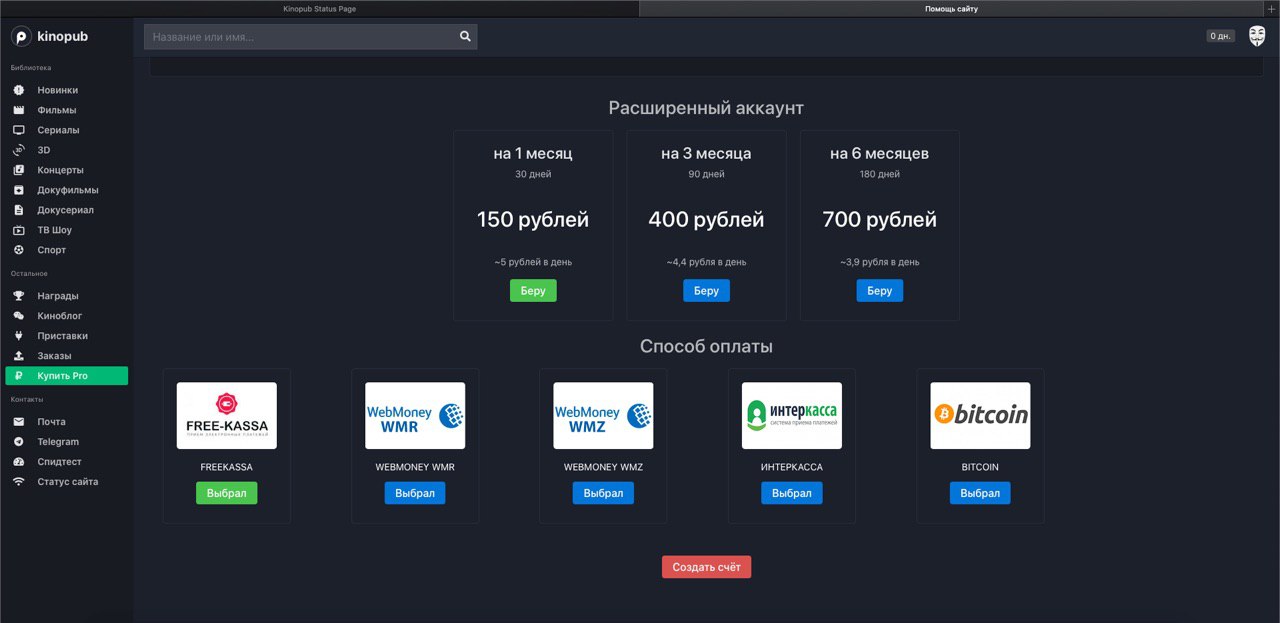Click the Статус сайта wifi icon
The image size is (1280, 623).
(x=18, y=482)
